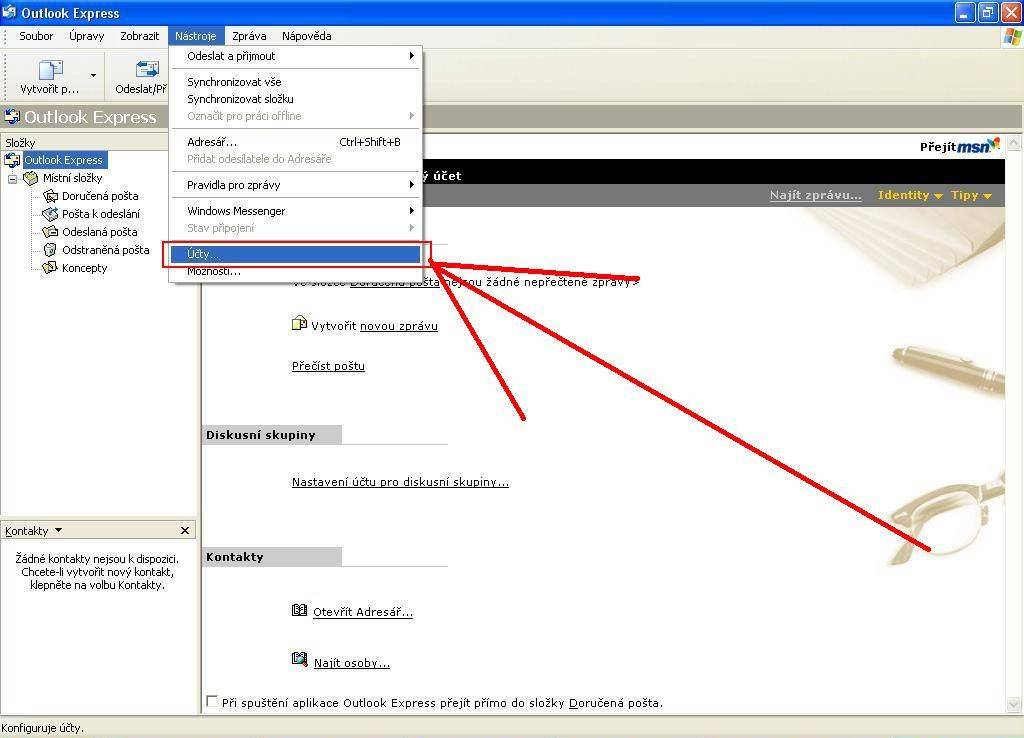Select Synchronizovat složku menu entry
This screenshot has height=738, width=1024.
pyautogui.click(x=295, y=99)
